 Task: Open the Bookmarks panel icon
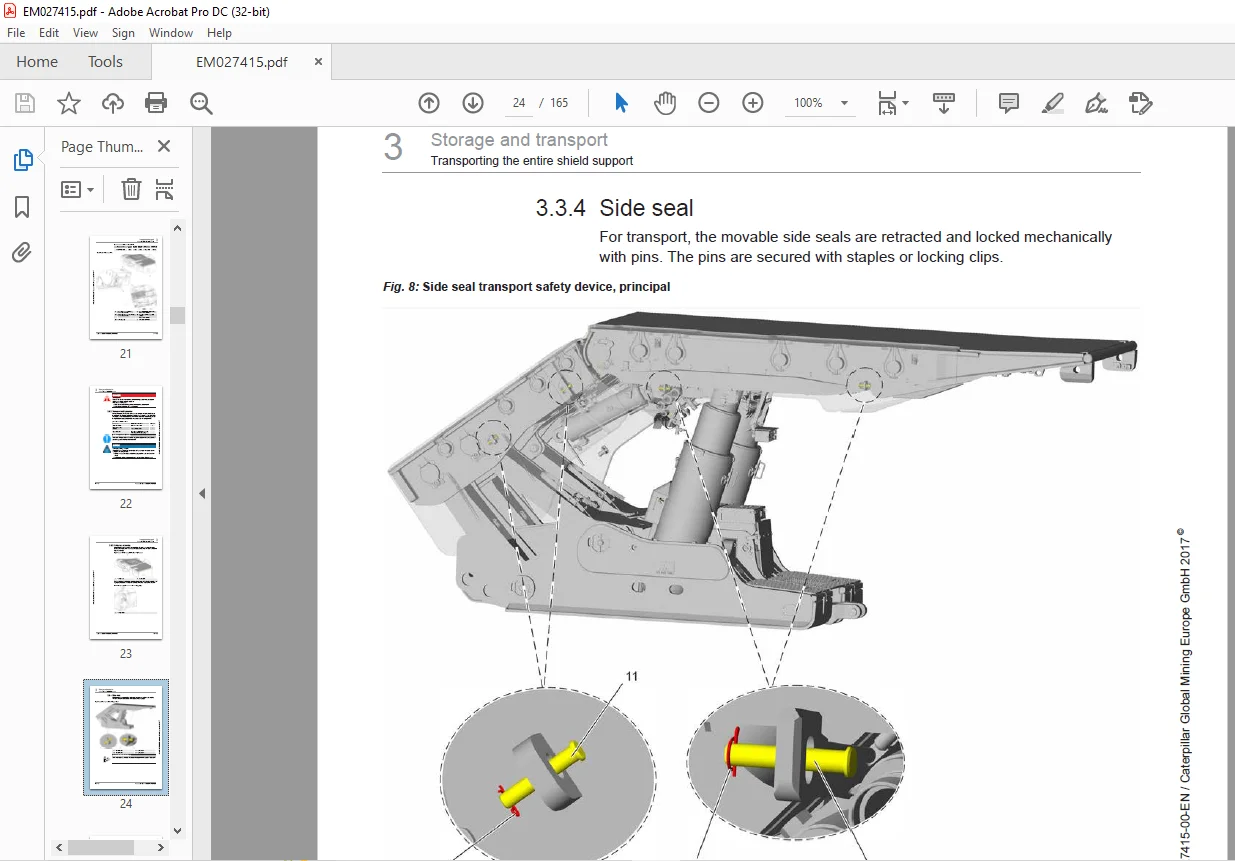coord(22,207)
